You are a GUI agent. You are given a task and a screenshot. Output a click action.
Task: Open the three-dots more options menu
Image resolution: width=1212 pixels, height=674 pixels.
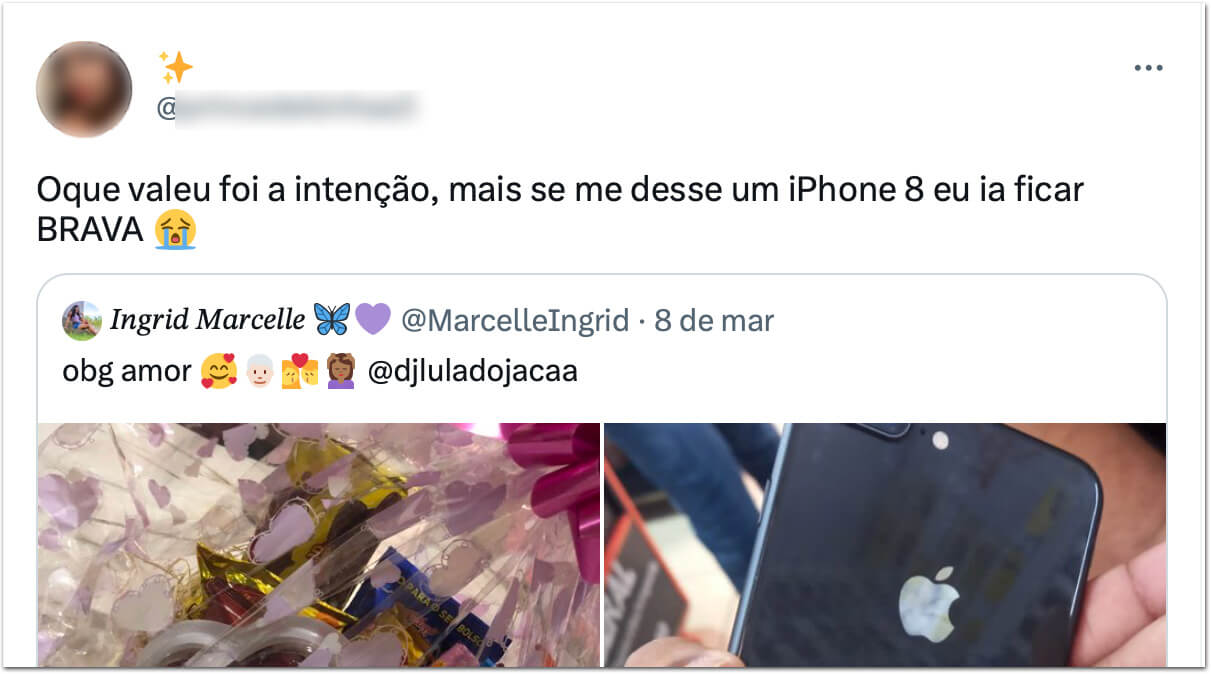tap(1149, 68)
